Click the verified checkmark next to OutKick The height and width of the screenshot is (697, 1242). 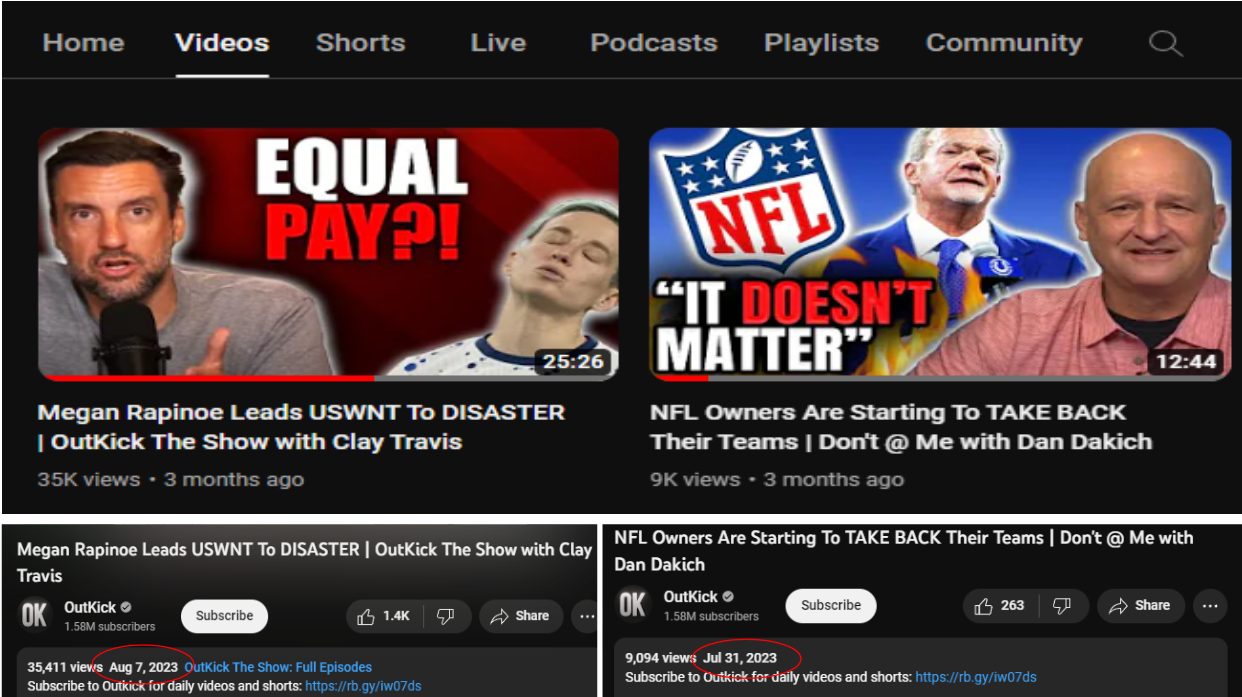(125, 606)
